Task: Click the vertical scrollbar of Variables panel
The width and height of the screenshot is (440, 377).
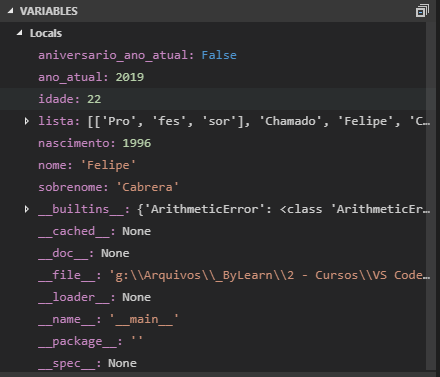Action: (x=431, y=196)
